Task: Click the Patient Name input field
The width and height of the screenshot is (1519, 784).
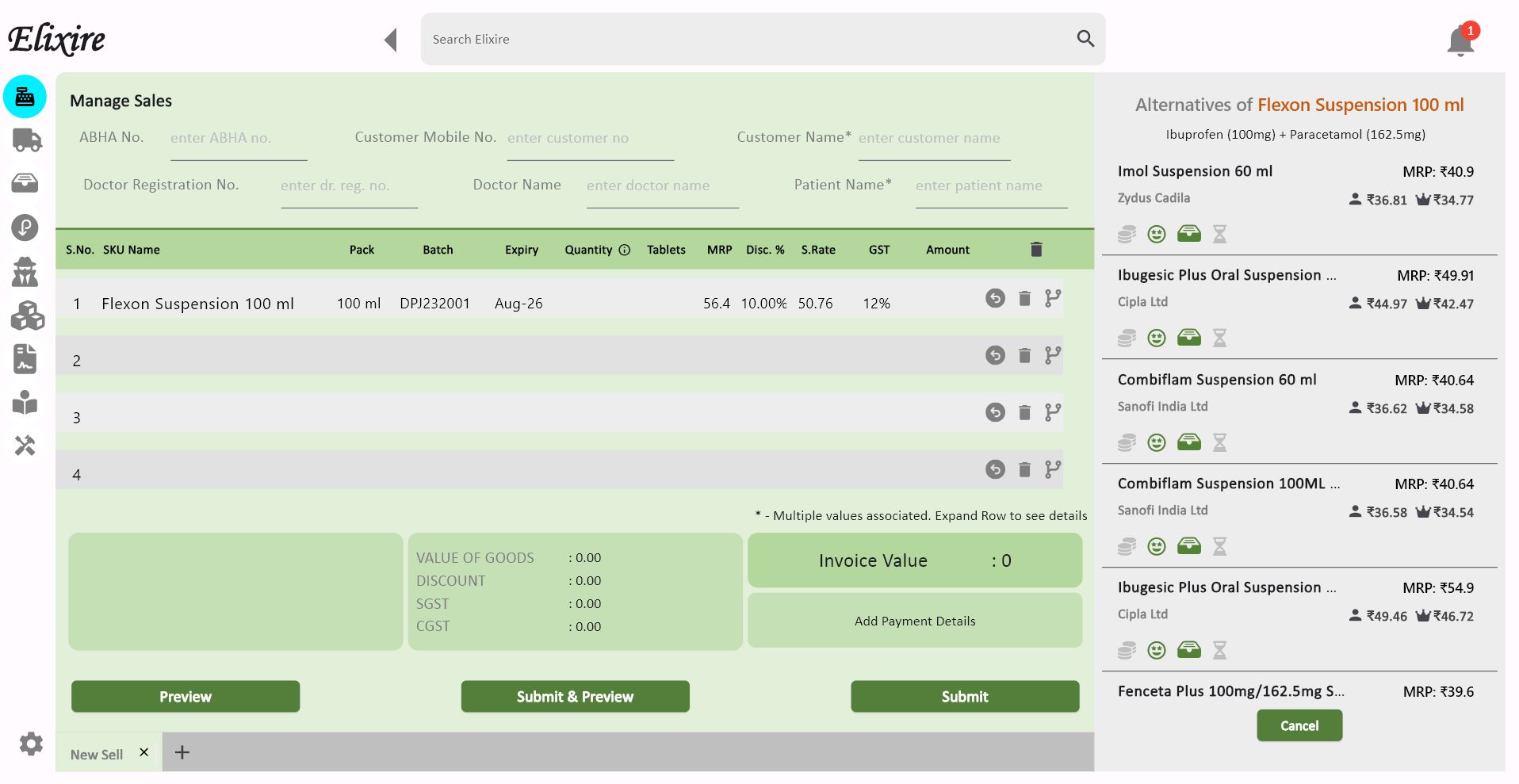Action: (x=991, y=186)
